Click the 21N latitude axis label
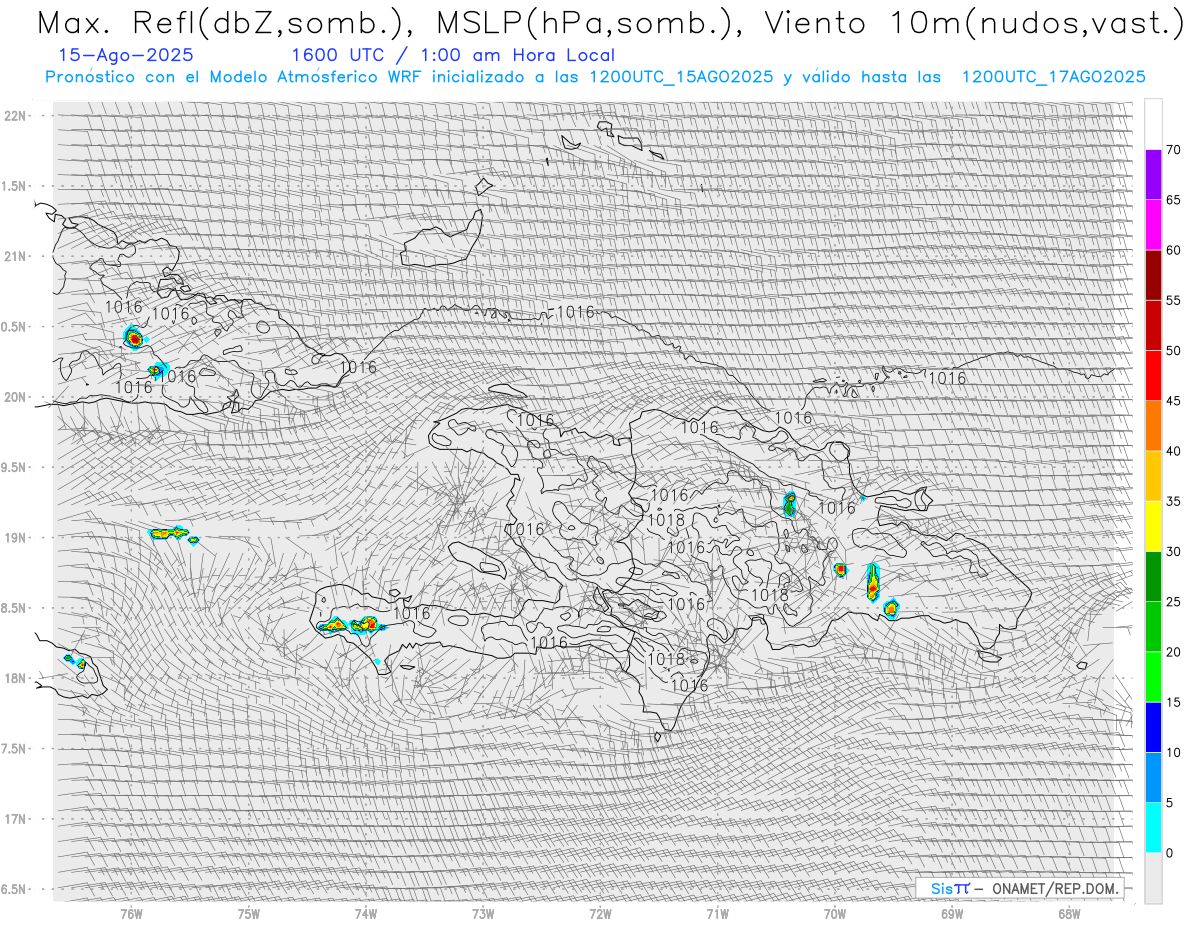Viewport: 1200px width, 927px height. [14, 256]
